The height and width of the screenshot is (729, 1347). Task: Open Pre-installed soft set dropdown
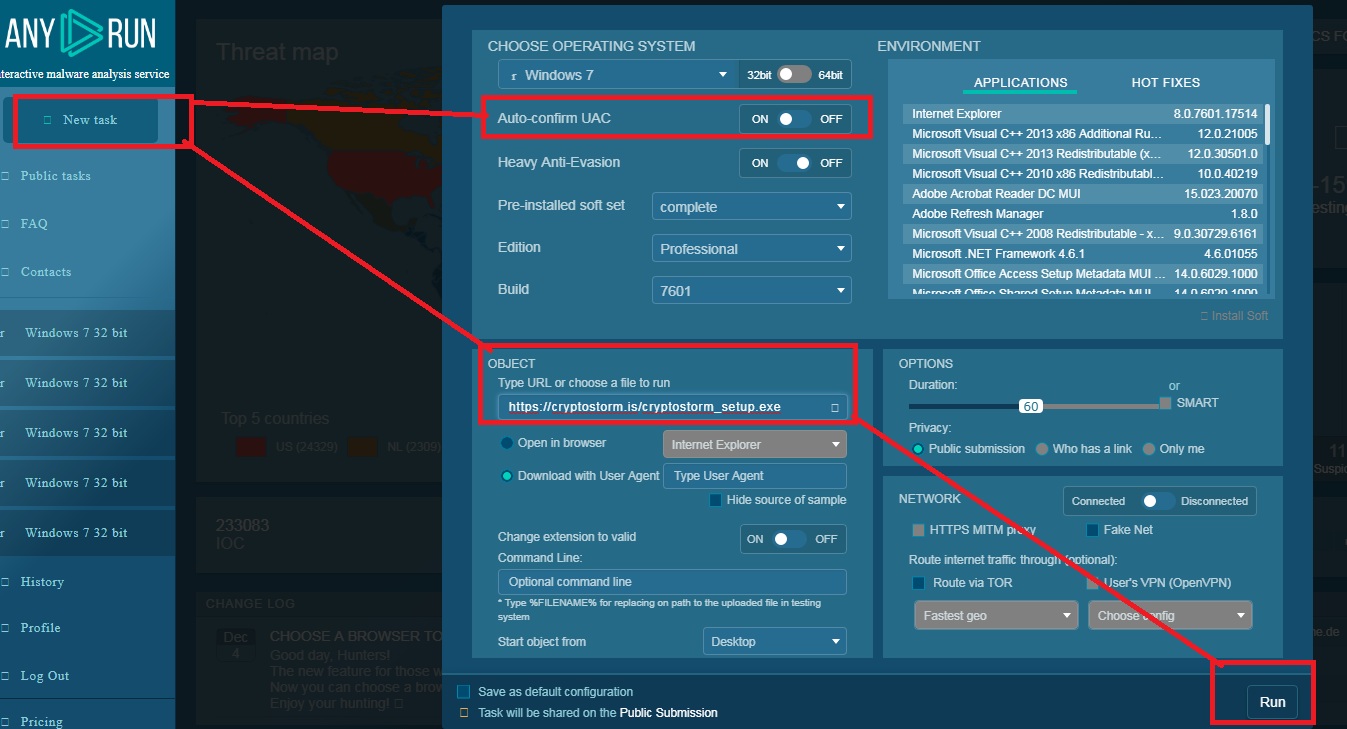(751, 207)
